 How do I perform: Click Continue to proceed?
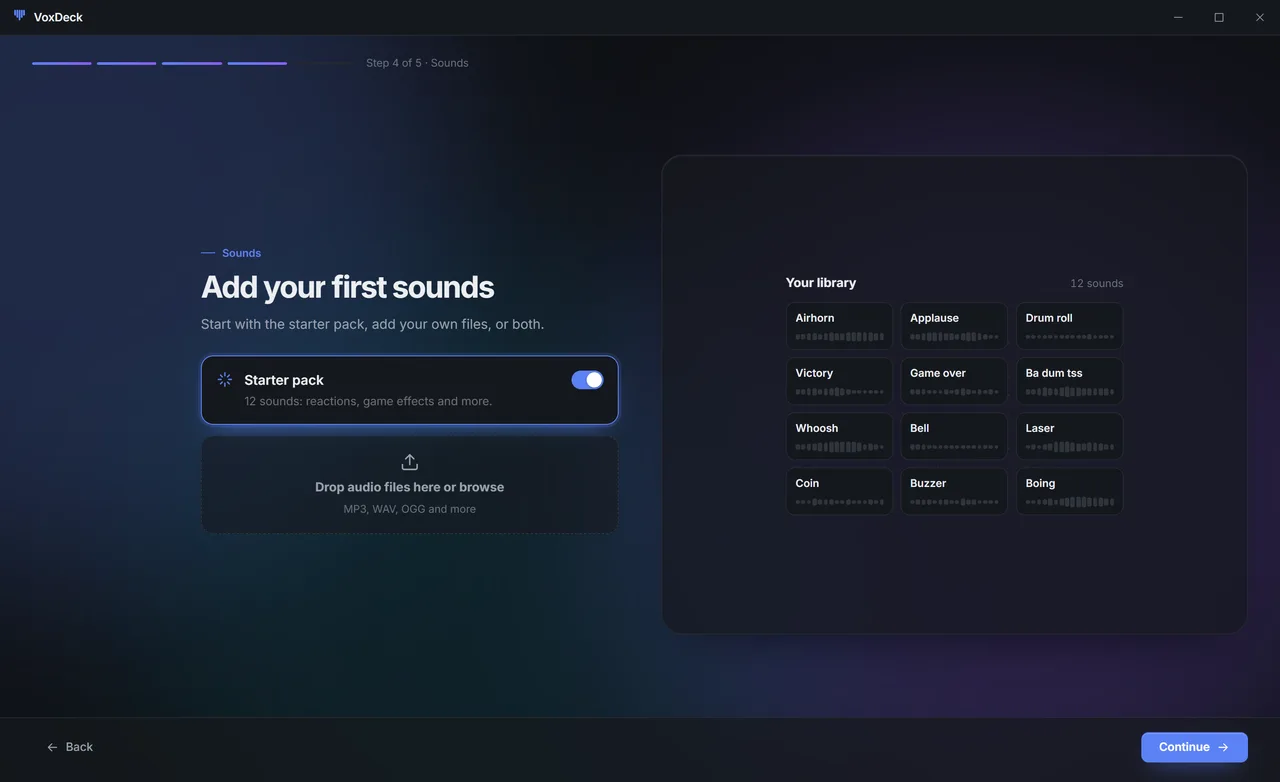pos(1194,747)
